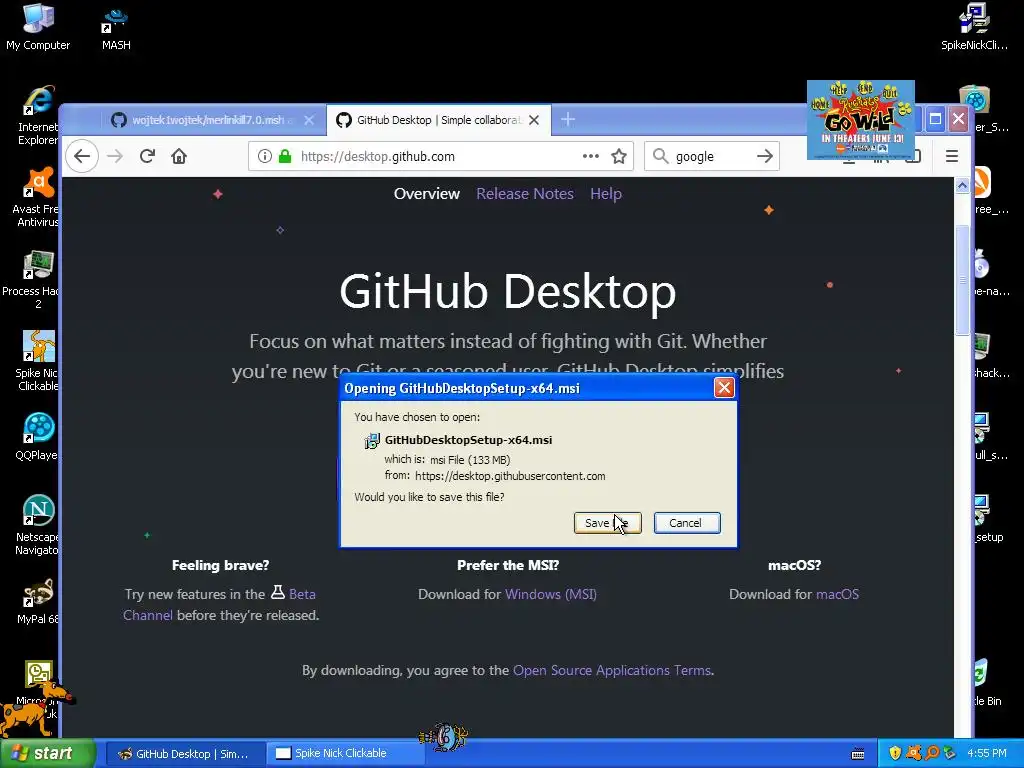This screenshot has width=1024, height=768.
Task: Click the search magnifier icon in search box
Action: coord(660,156)
